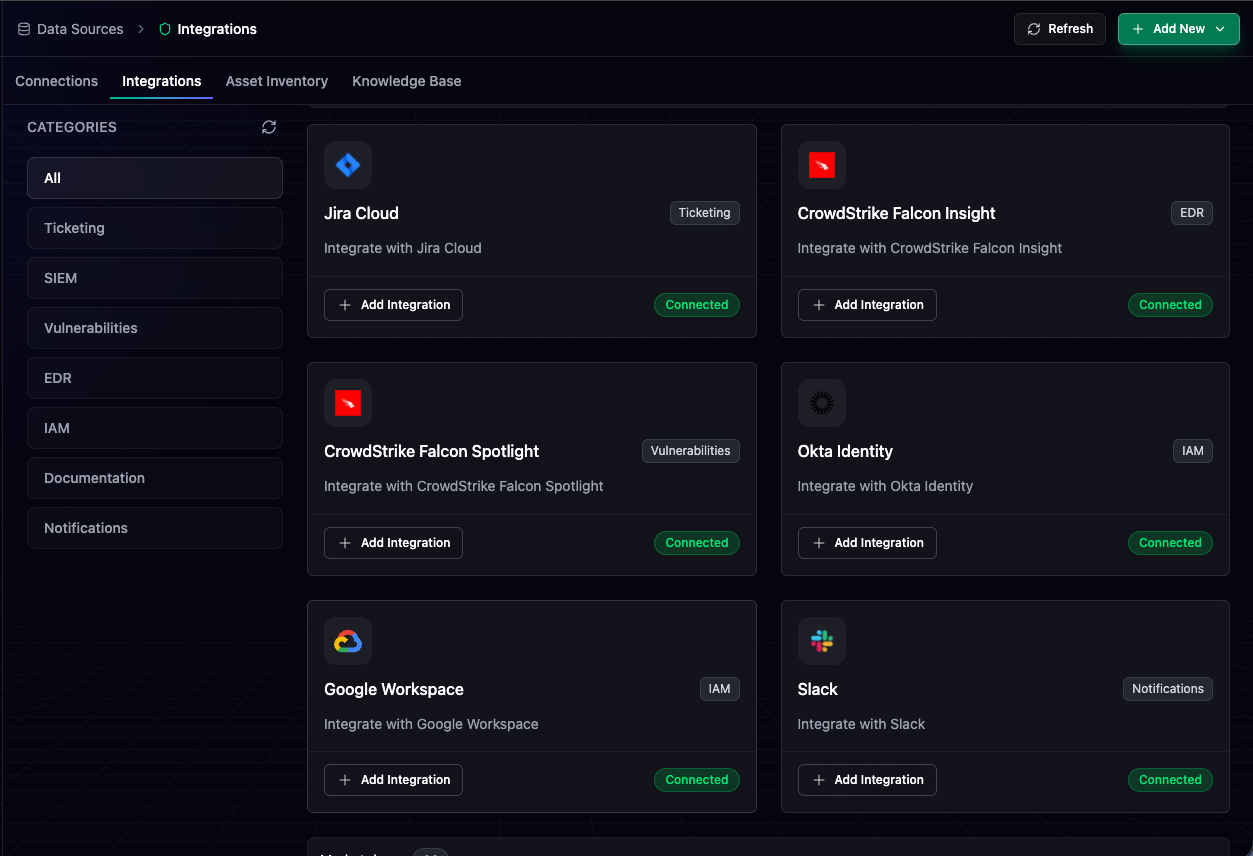The width and height of the screenshot is (1253, 856).
Task: Select the Integrations tab
Action: [x=162, y=81]
